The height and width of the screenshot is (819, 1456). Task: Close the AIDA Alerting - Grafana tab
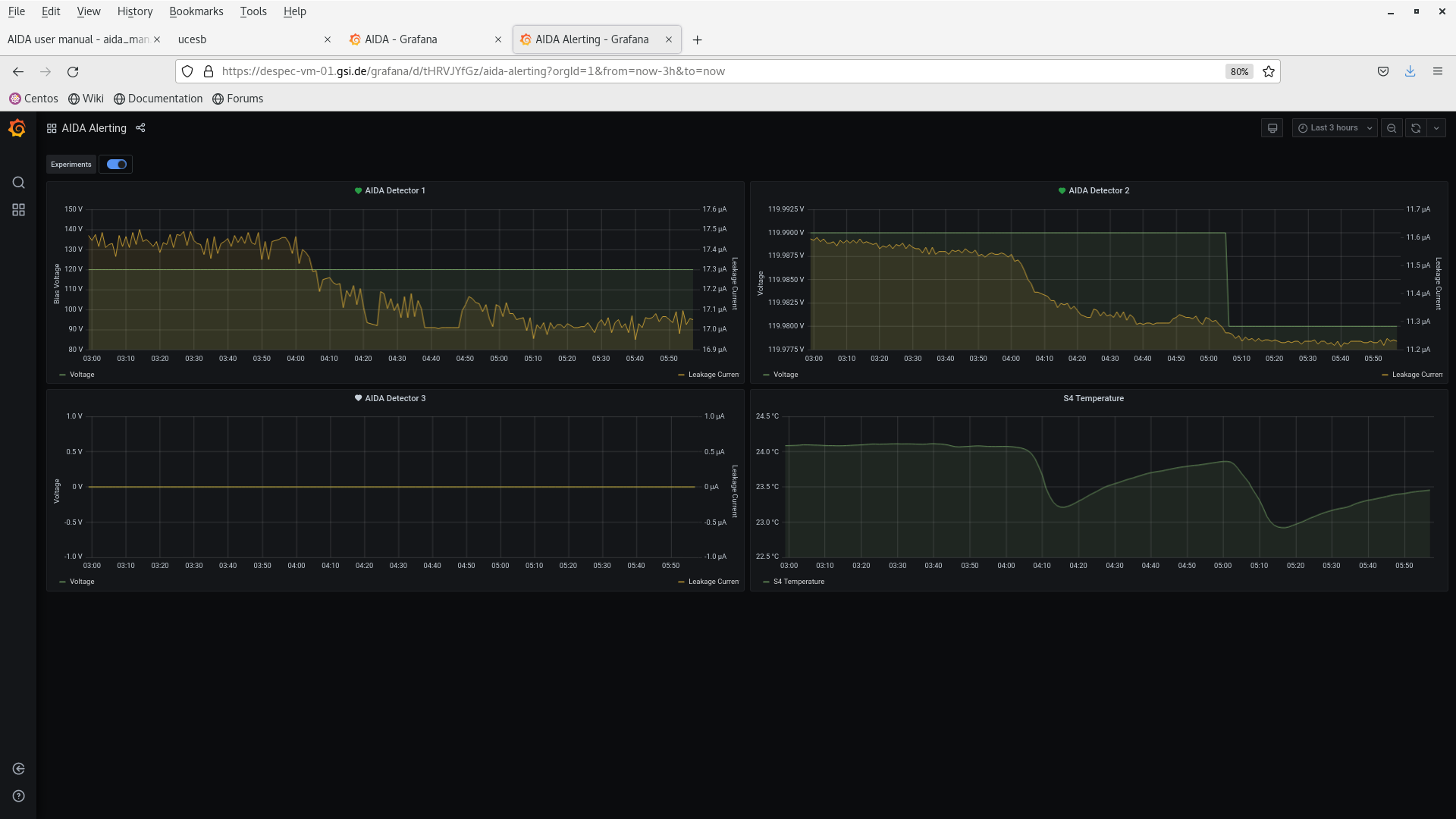669,39
